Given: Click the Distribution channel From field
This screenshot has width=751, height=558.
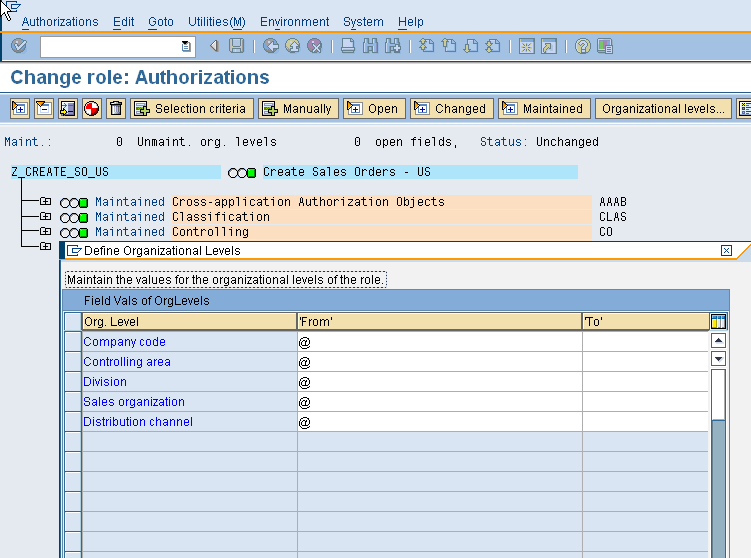Looking at the screenshot, I should [440, 422].
